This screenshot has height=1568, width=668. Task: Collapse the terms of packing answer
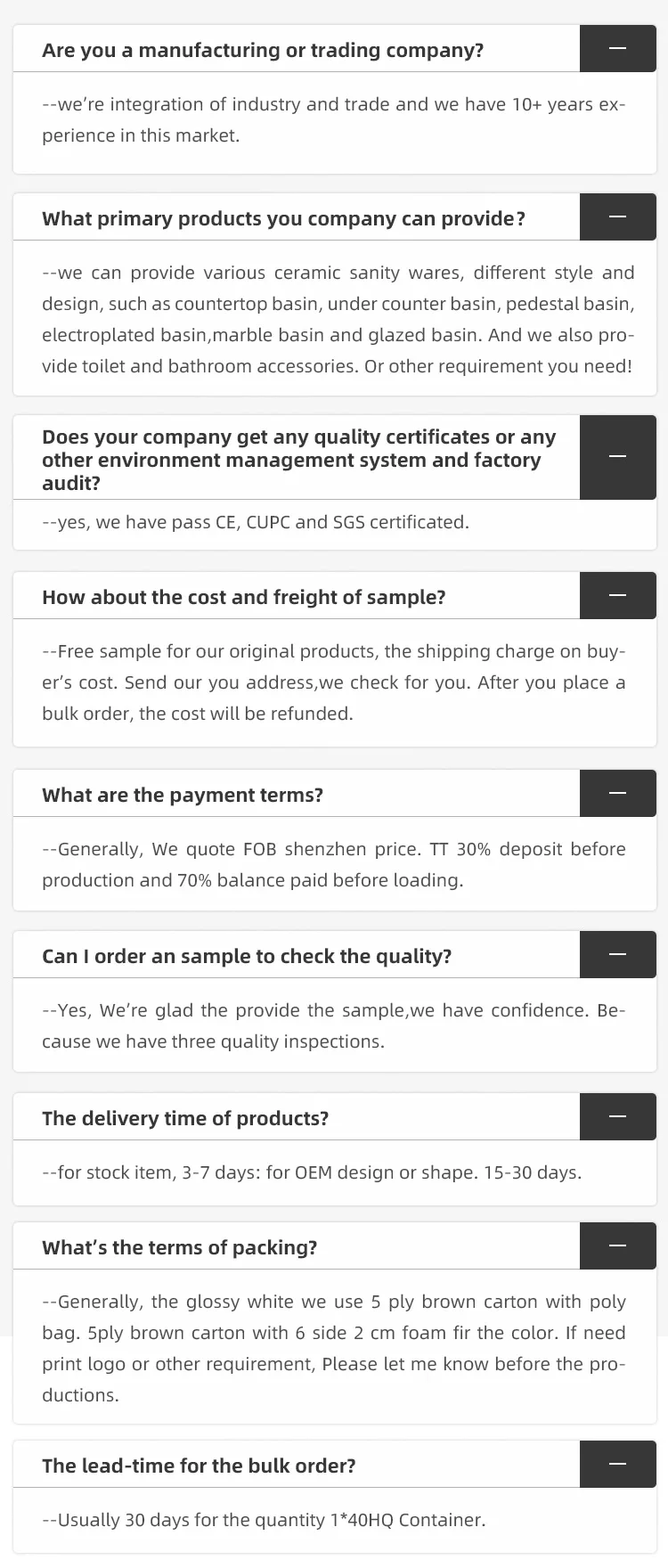click(617, 1246)
